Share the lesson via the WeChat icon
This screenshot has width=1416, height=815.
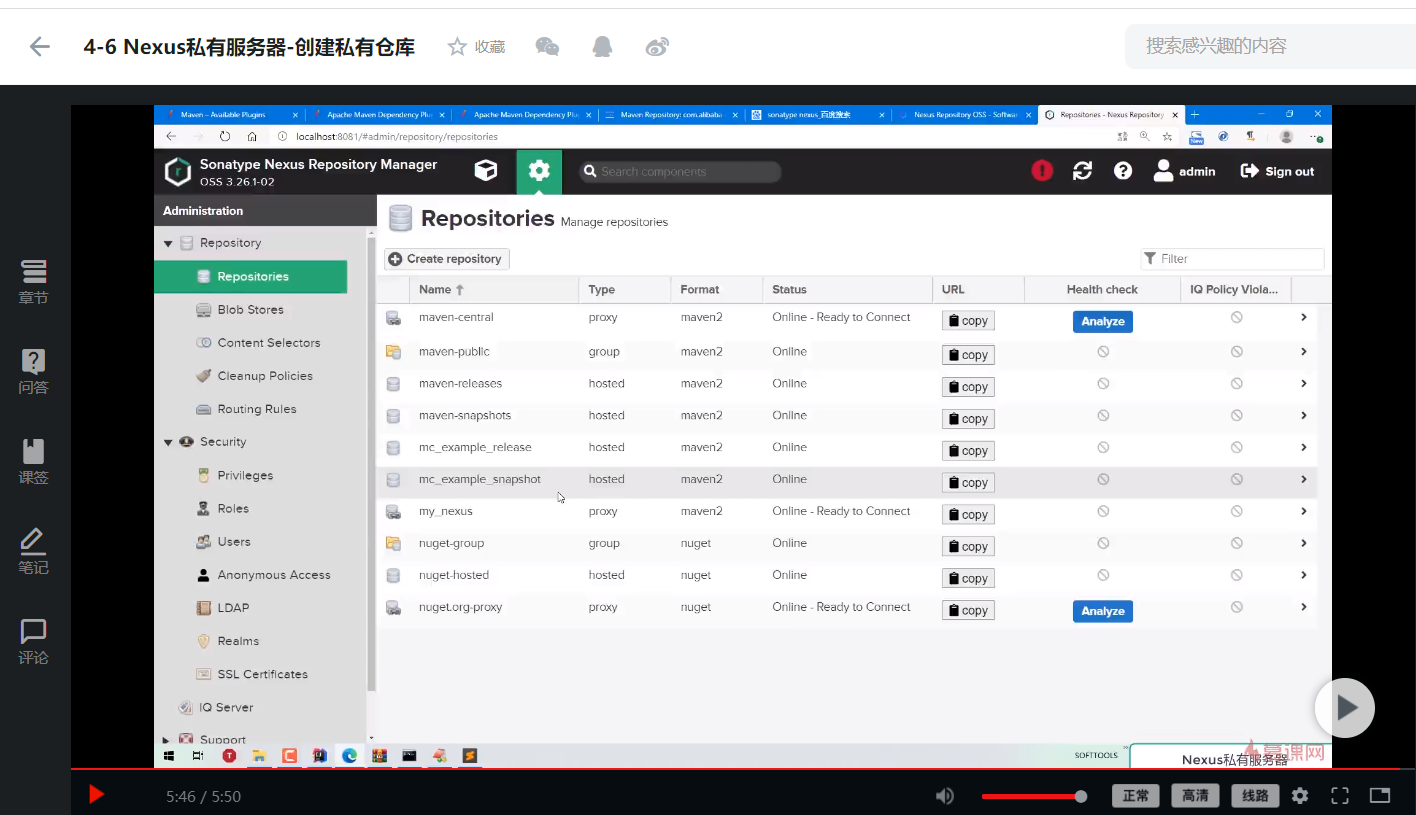[547, 46]
